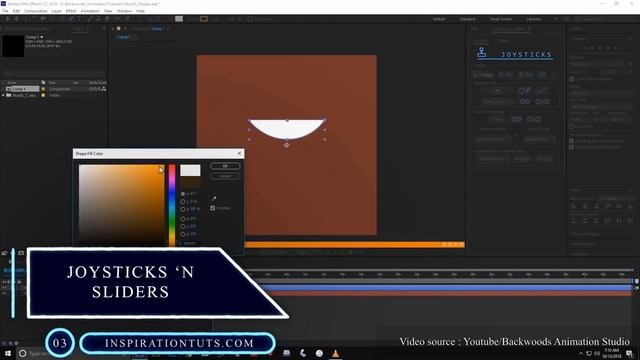Viewport: 640px width, 360px height.
Task: Click the new color white swatch
Action: tap(190, 170)
